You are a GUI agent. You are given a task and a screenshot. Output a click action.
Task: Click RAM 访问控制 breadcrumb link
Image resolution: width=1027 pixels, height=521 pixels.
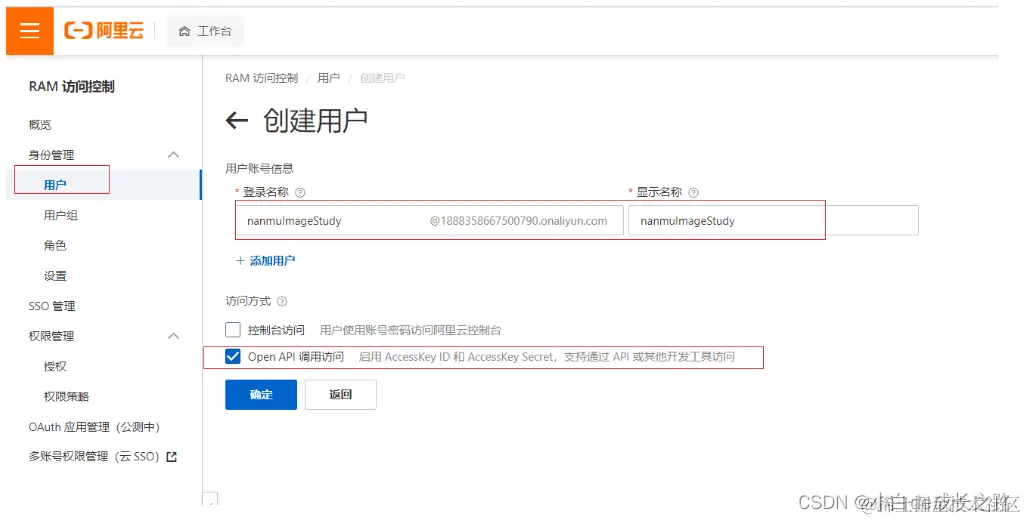pyautogui.click(x=261, y=78)
